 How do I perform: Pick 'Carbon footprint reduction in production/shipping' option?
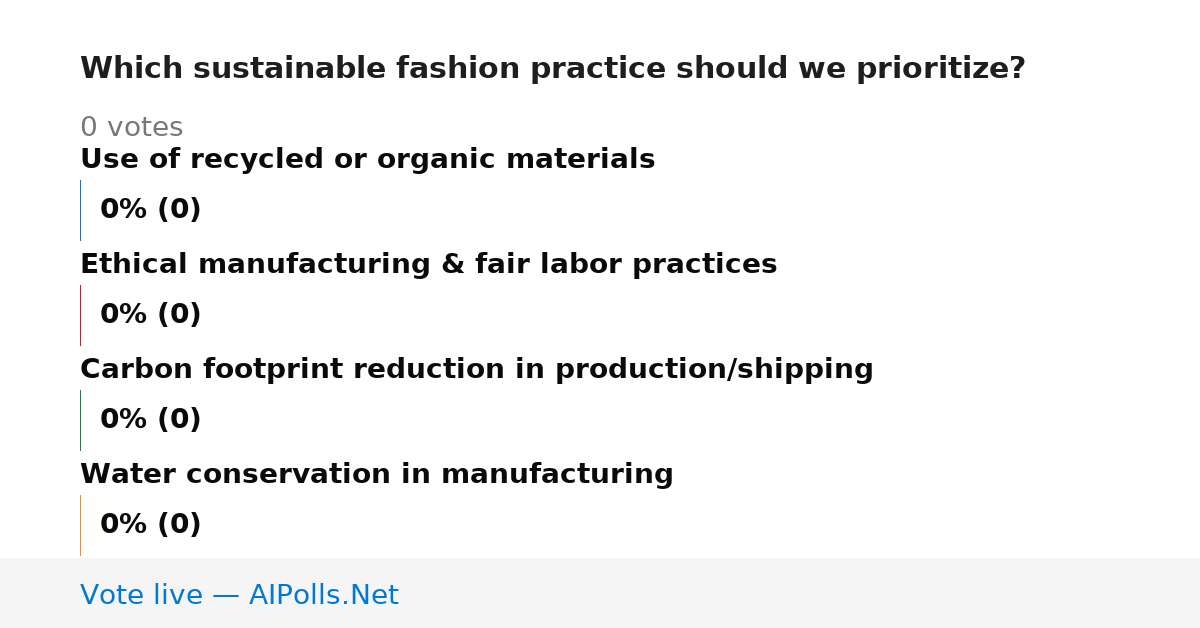click(477, 369)
